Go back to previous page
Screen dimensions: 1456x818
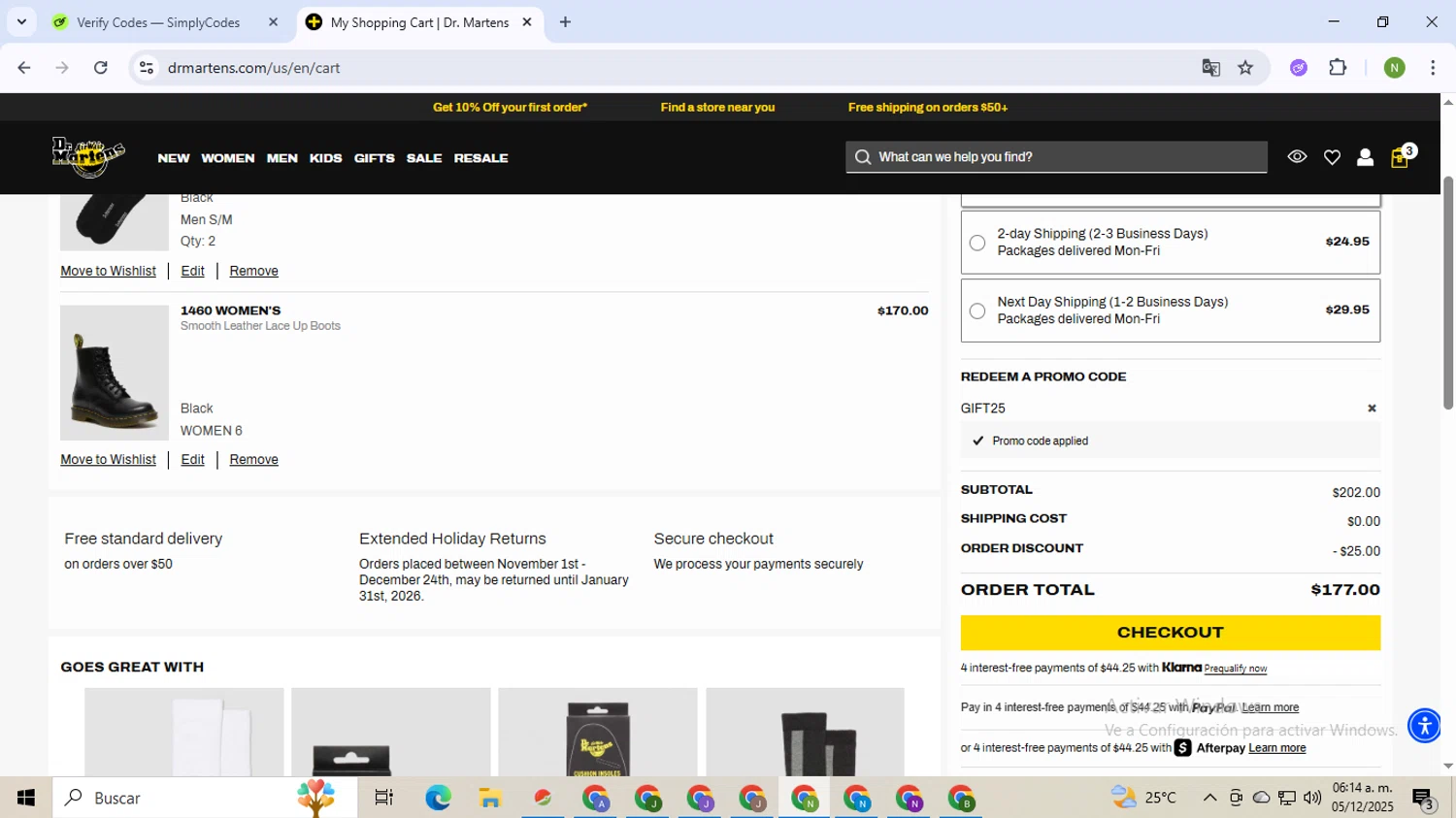point(24,68)
